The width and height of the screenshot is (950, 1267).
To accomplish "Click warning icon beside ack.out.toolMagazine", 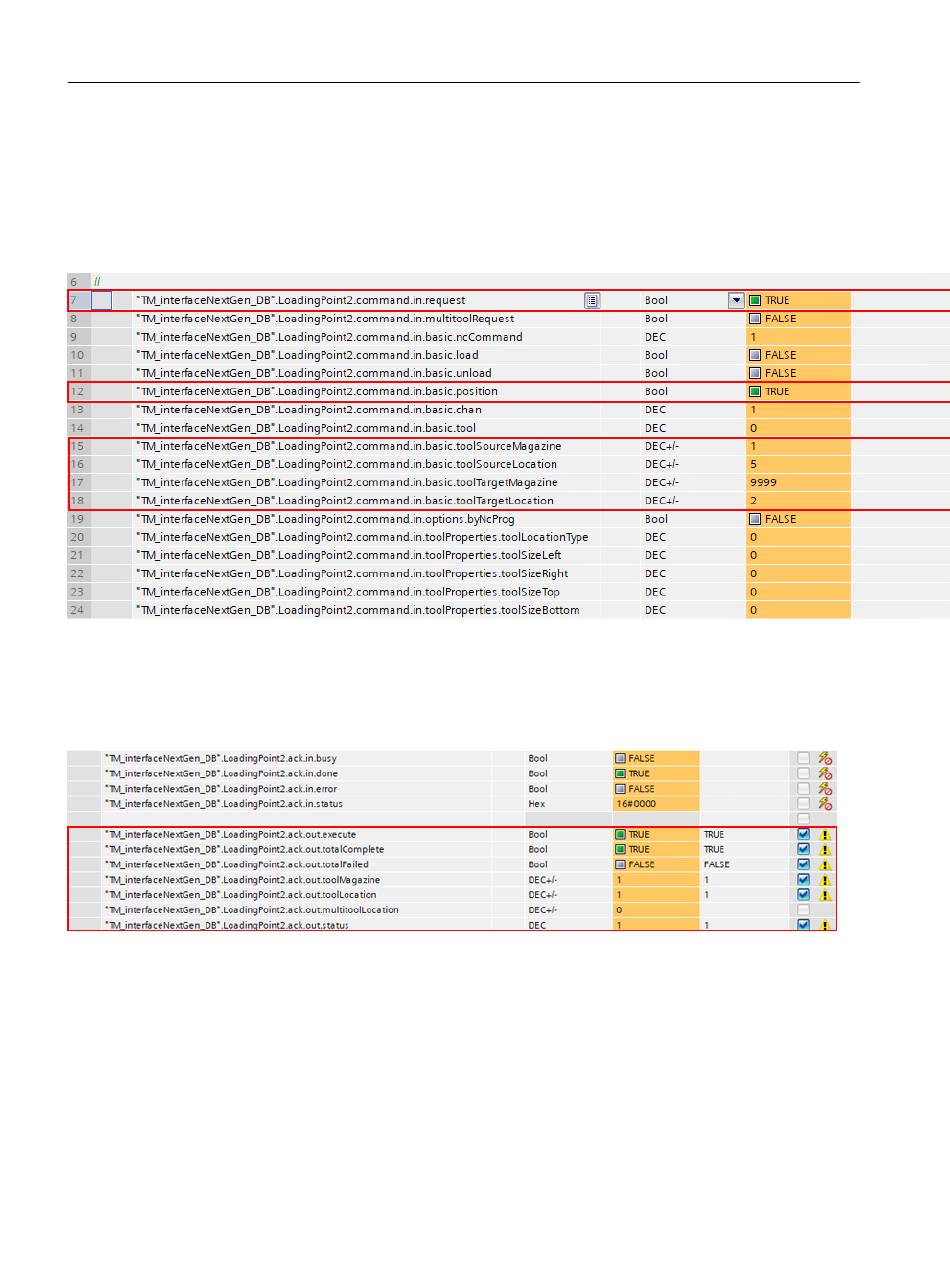I will pyautogui.click(x=825, y=880).
